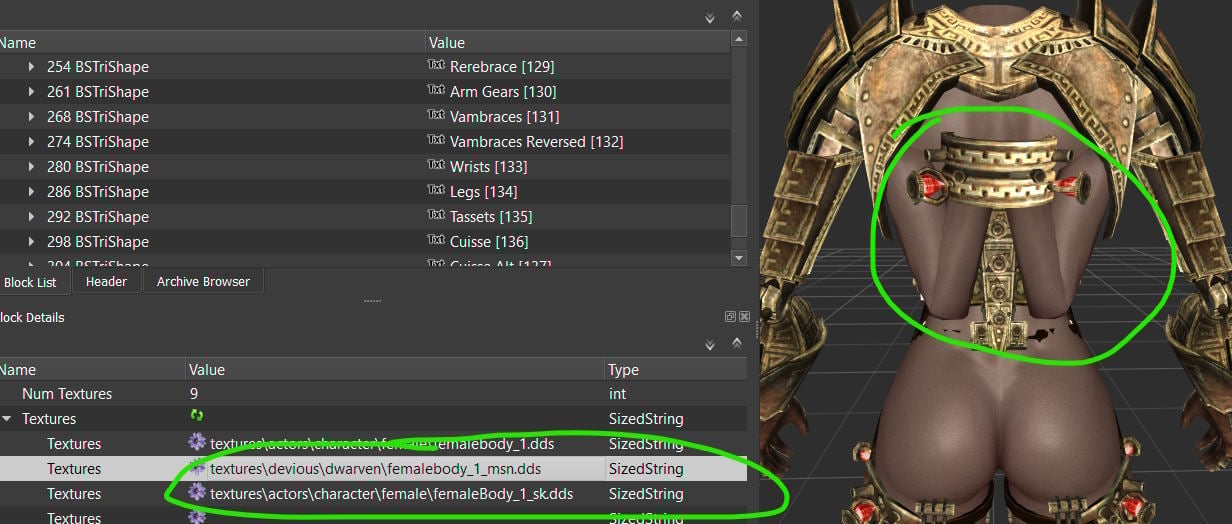Sort block list by Value column header
Screen dimensions: 1232x524
pyautogui.click(x=578, y=43)
